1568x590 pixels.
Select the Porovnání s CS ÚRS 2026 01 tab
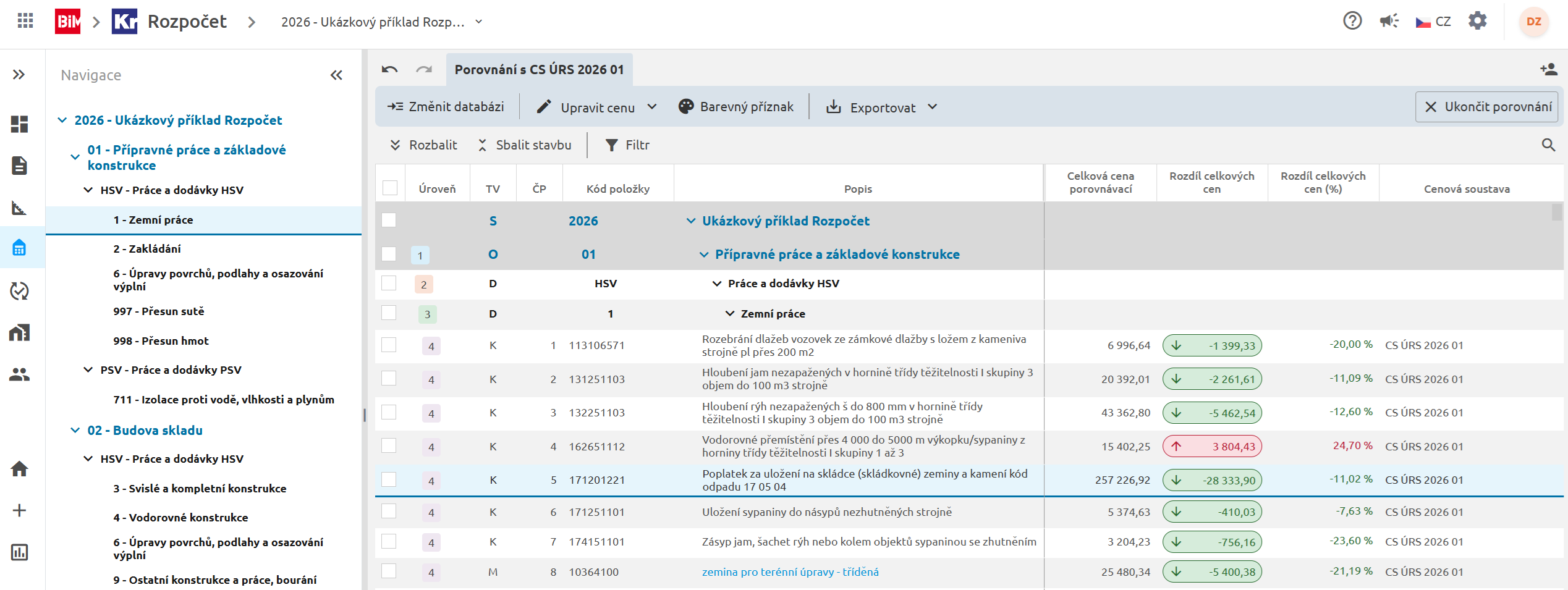539,70
